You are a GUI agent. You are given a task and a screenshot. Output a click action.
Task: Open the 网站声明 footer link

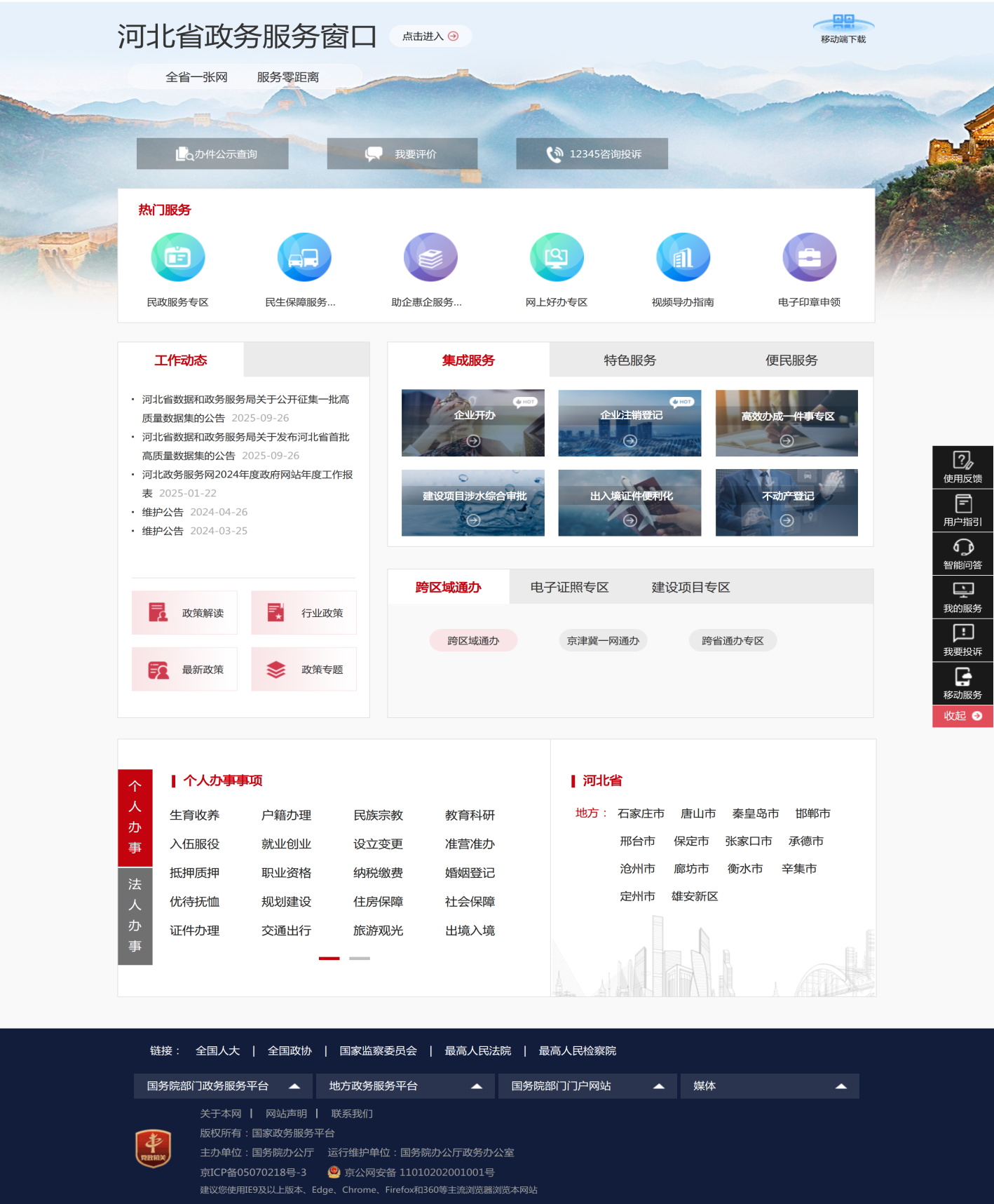point(286,1114)
